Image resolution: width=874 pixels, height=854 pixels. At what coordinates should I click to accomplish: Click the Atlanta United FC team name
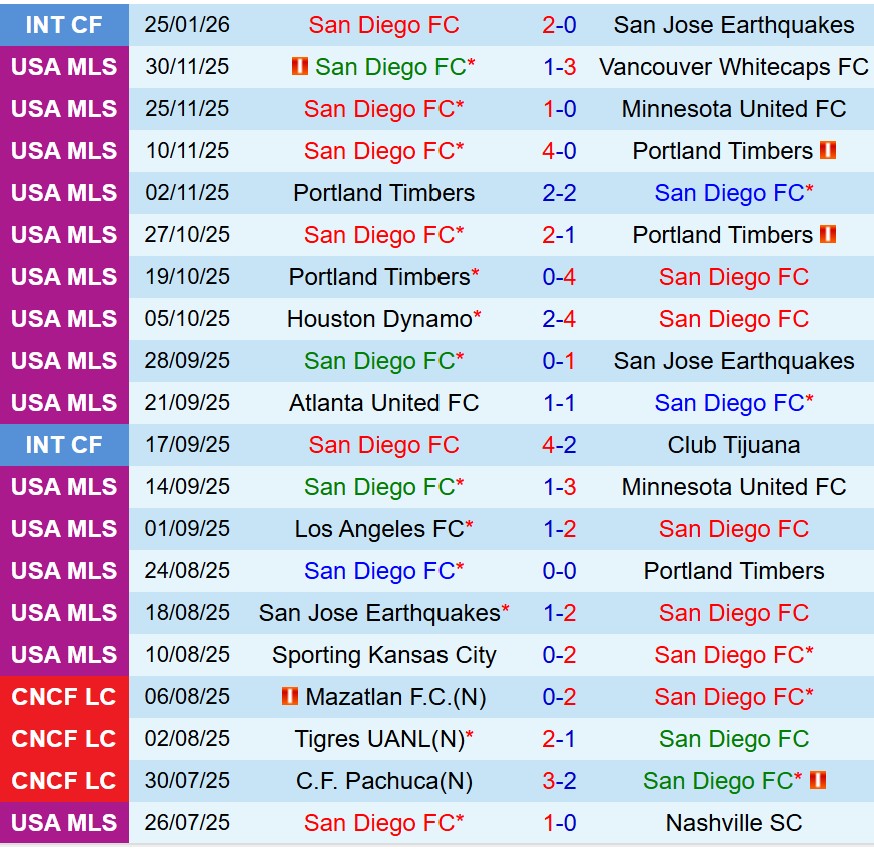coord(384,403)
